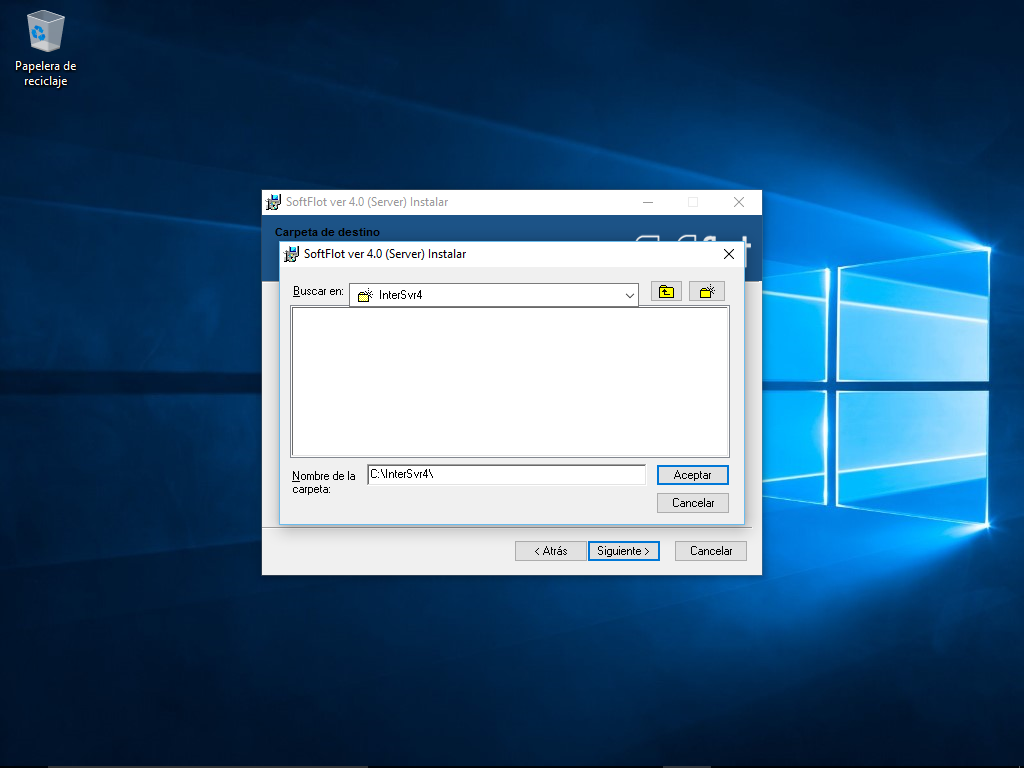The image size is (1024, 768).
Task: Cancel the installer with the bottom Cancelar button
Action: [711, 551]
